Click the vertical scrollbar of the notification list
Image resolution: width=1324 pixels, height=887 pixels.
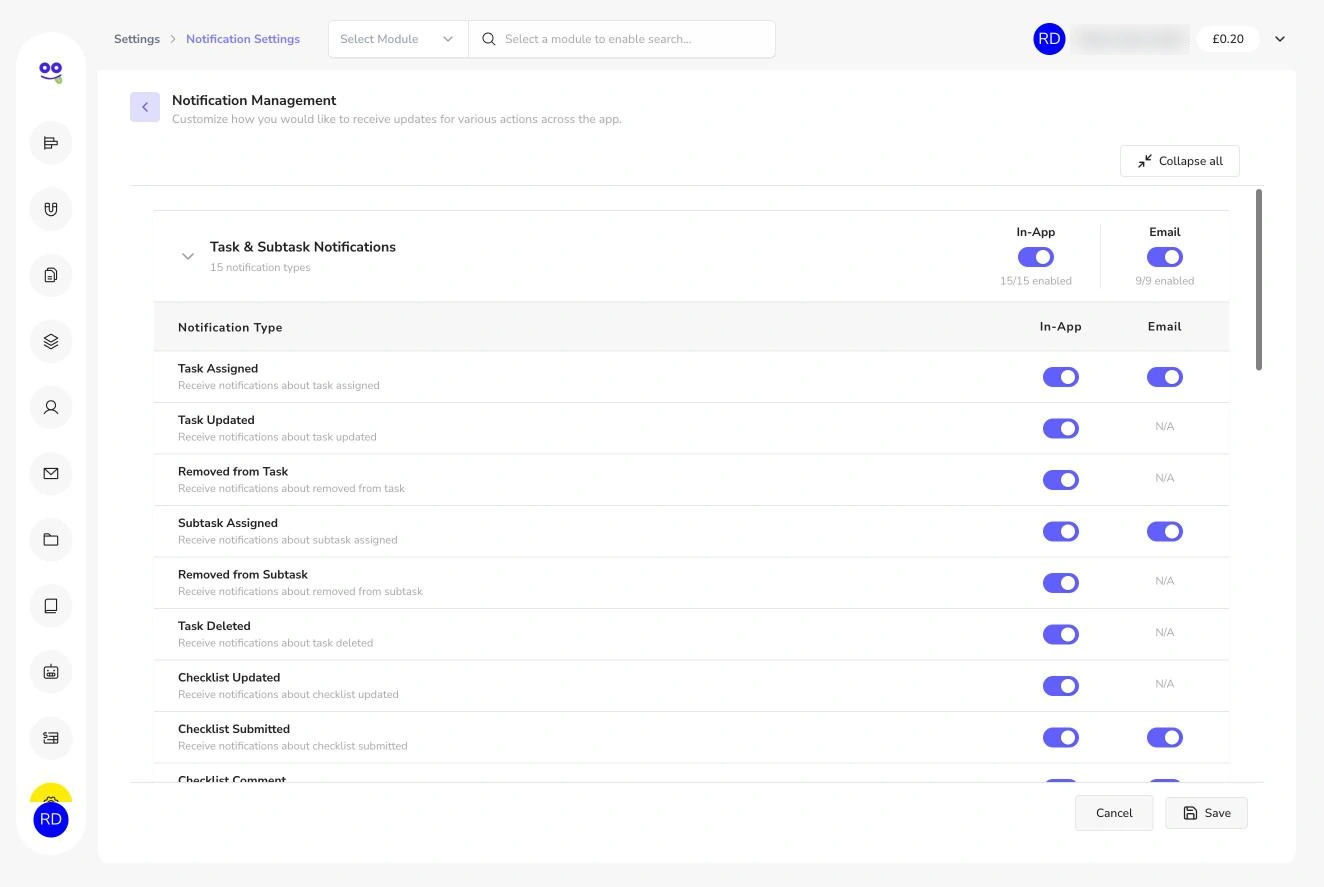[x=1259, y=280]
